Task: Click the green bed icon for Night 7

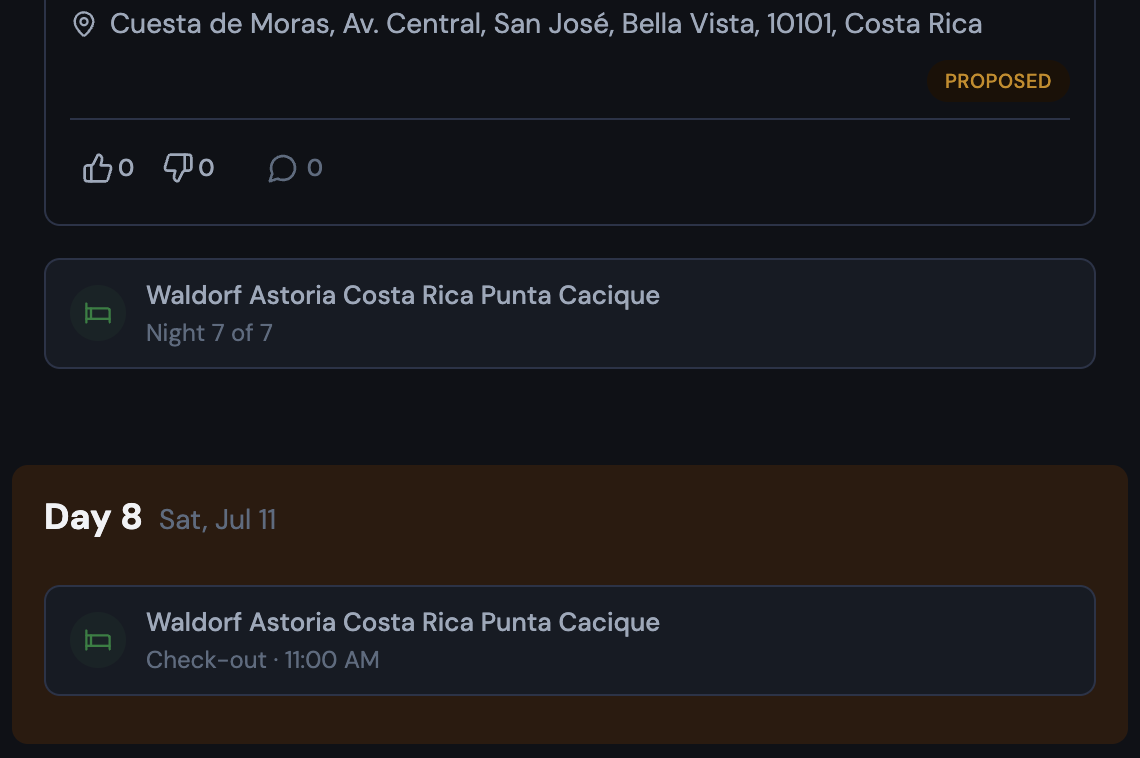Action: pos(97,313)
